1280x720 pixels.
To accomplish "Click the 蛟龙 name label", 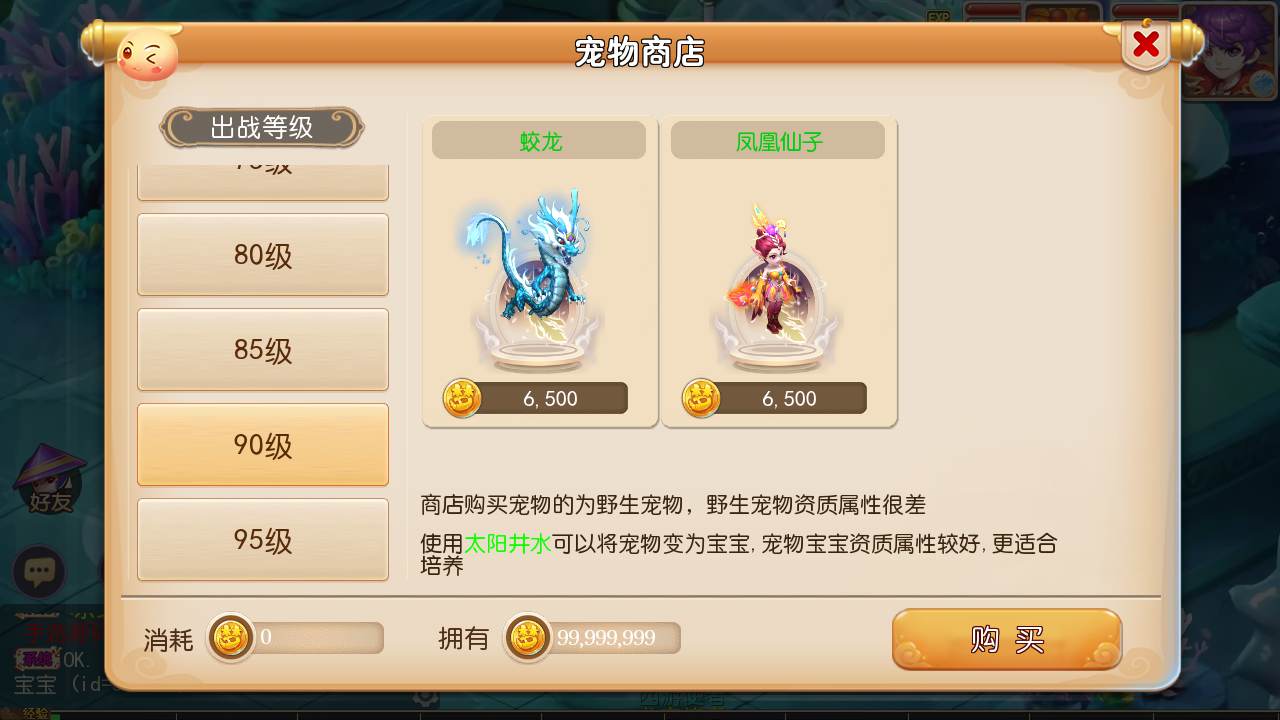I will click(540, 142).
